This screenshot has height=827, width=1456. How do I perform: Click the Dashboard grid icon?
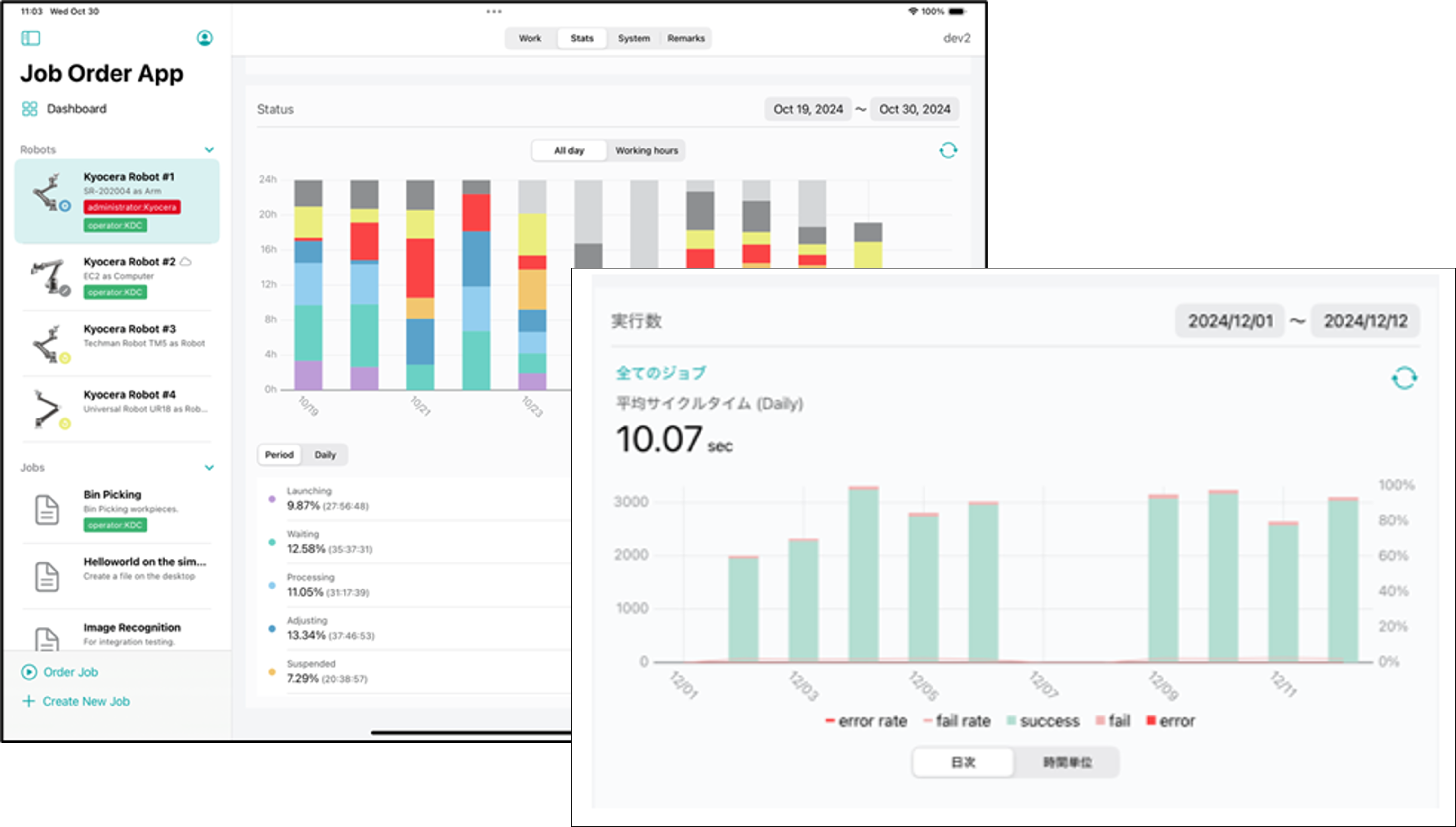point(30,109)
